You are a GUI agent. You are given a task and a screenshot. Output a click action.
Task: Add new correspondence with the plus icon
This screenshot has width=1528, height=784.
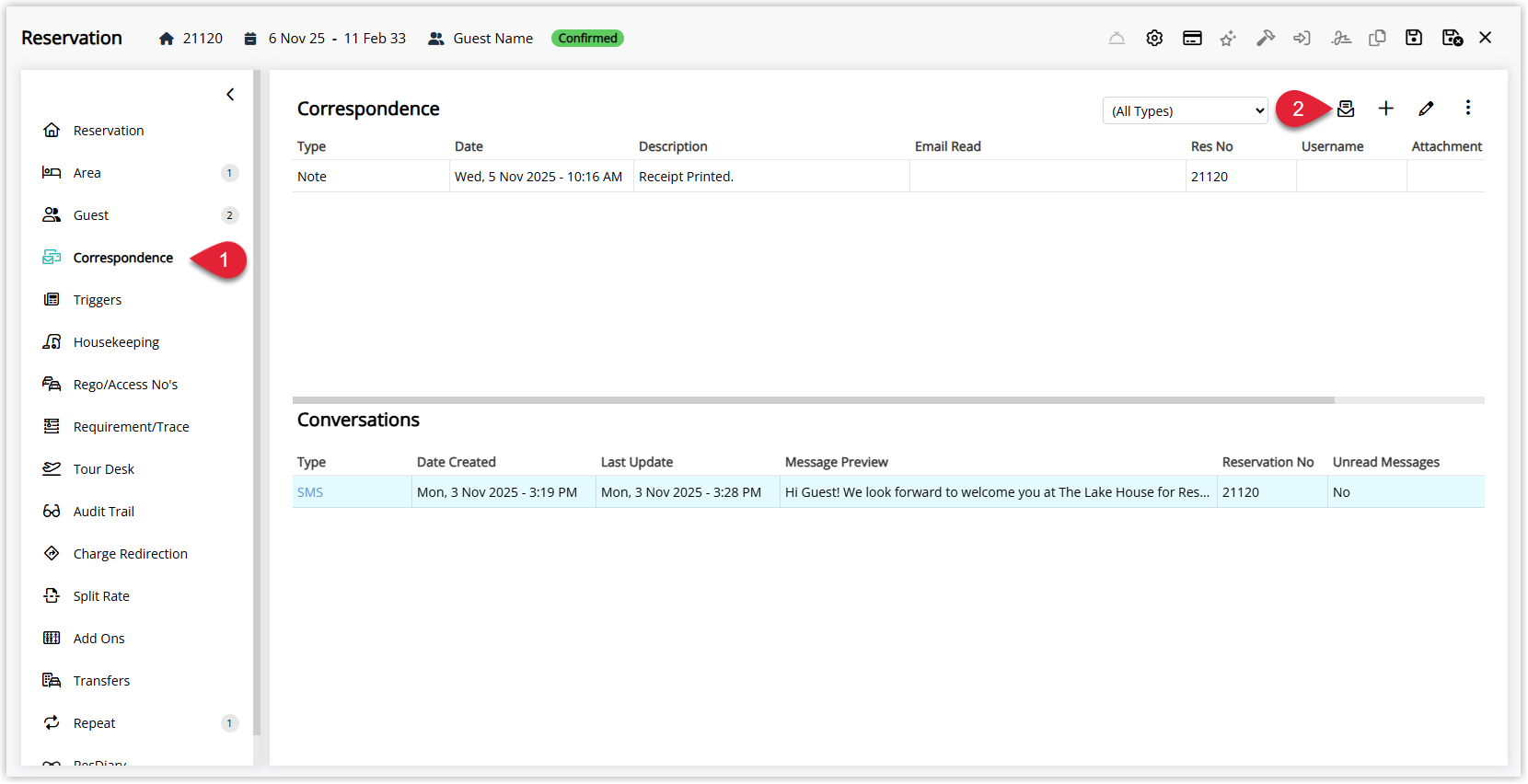pyautogui.click(x=1385, y=109)
